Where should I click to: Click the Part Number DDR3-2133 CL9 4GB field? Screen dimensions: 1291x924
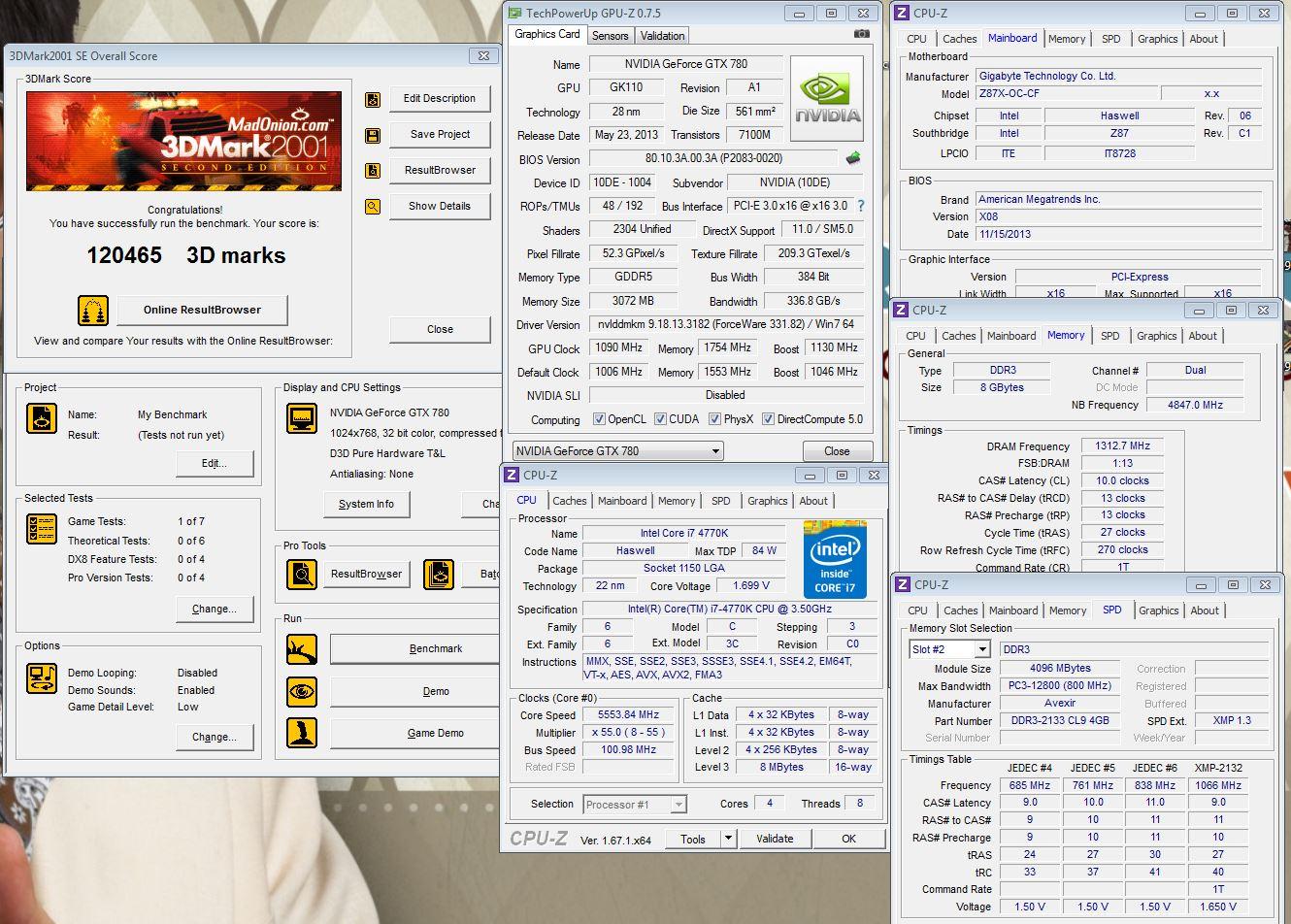pyautogui.click(x=1060, y=721)
